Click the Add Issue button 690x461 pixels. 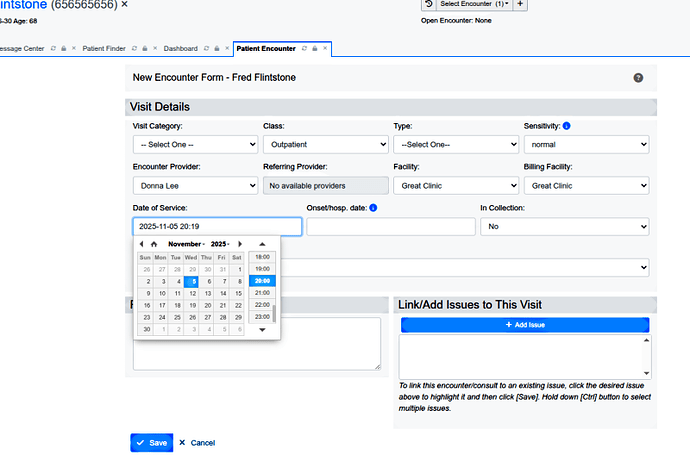click(525, 325)
